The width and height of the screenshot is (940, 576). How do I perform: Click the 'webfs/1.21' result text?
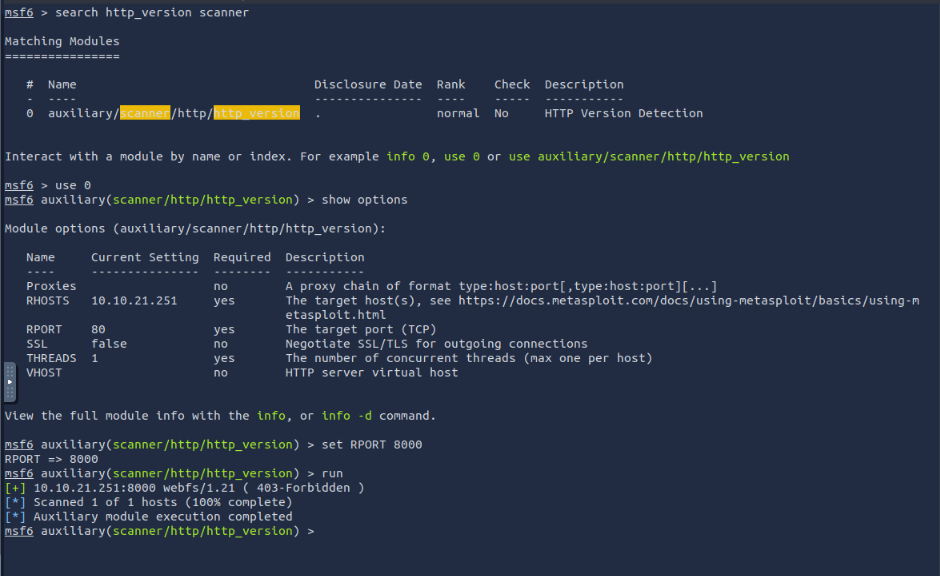pos(199,488)
